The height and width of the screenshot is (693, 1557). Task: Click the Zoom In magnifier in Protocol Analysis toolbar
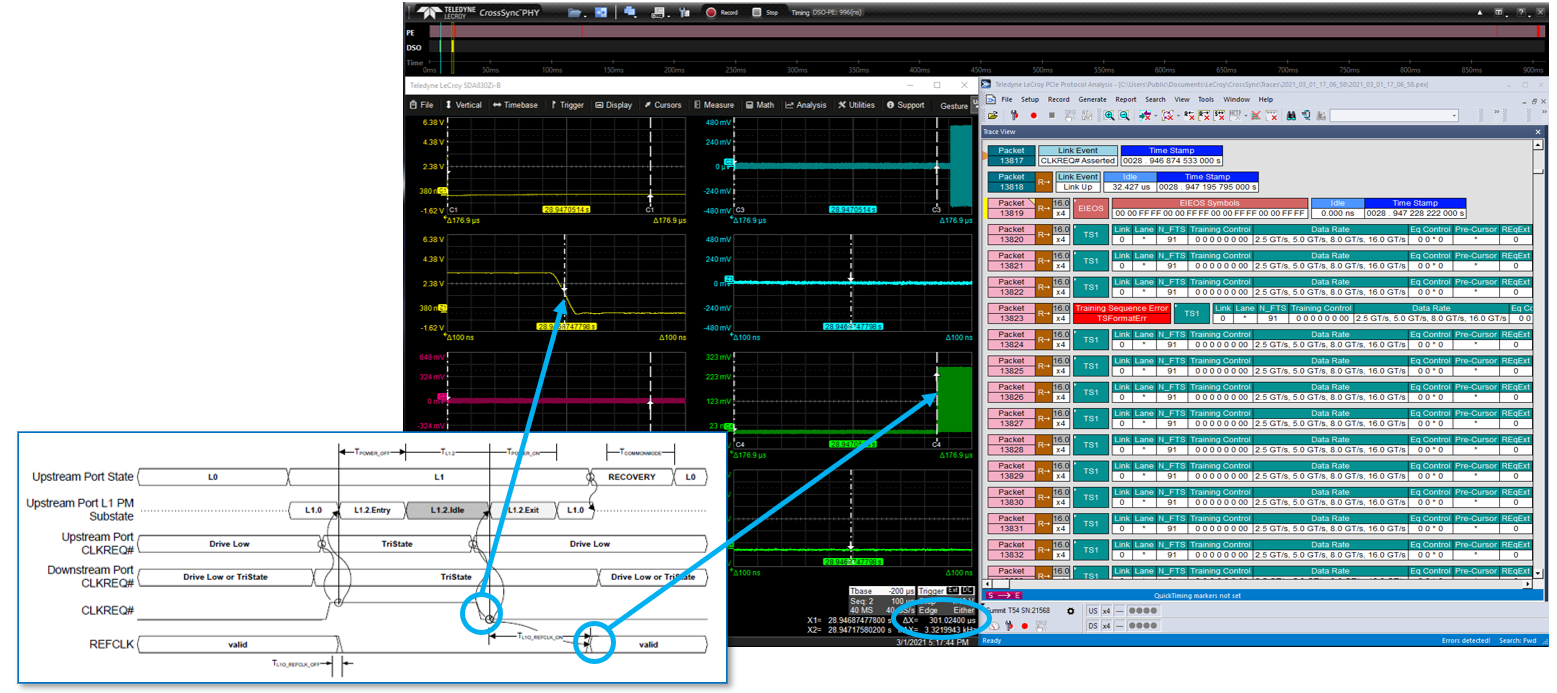[x=1108, y=117]
